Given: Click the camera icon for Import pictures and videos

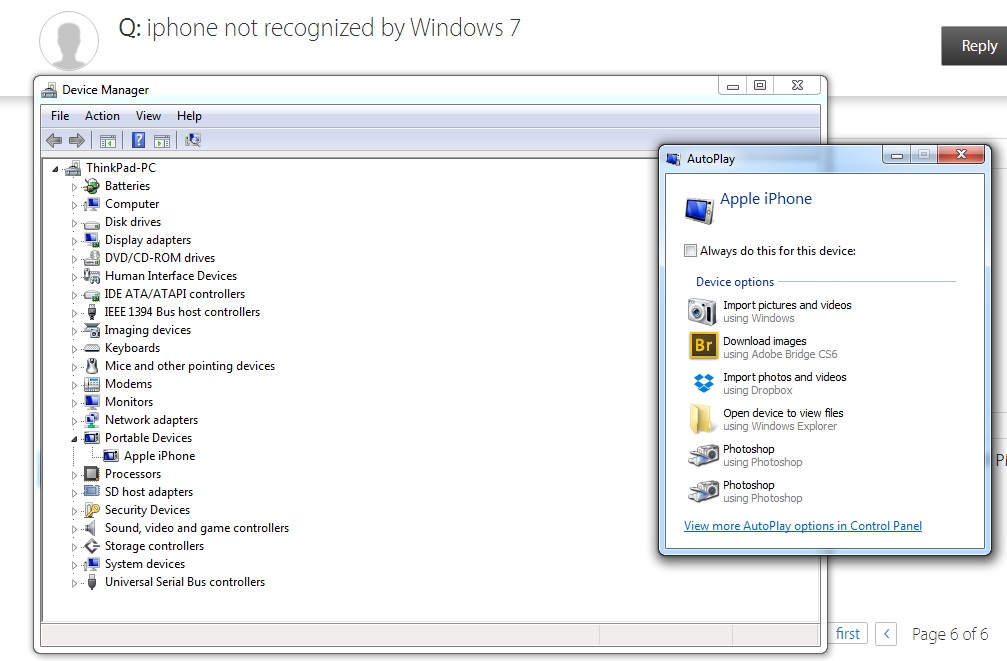Looking at the screenshot, I should 702,311.
